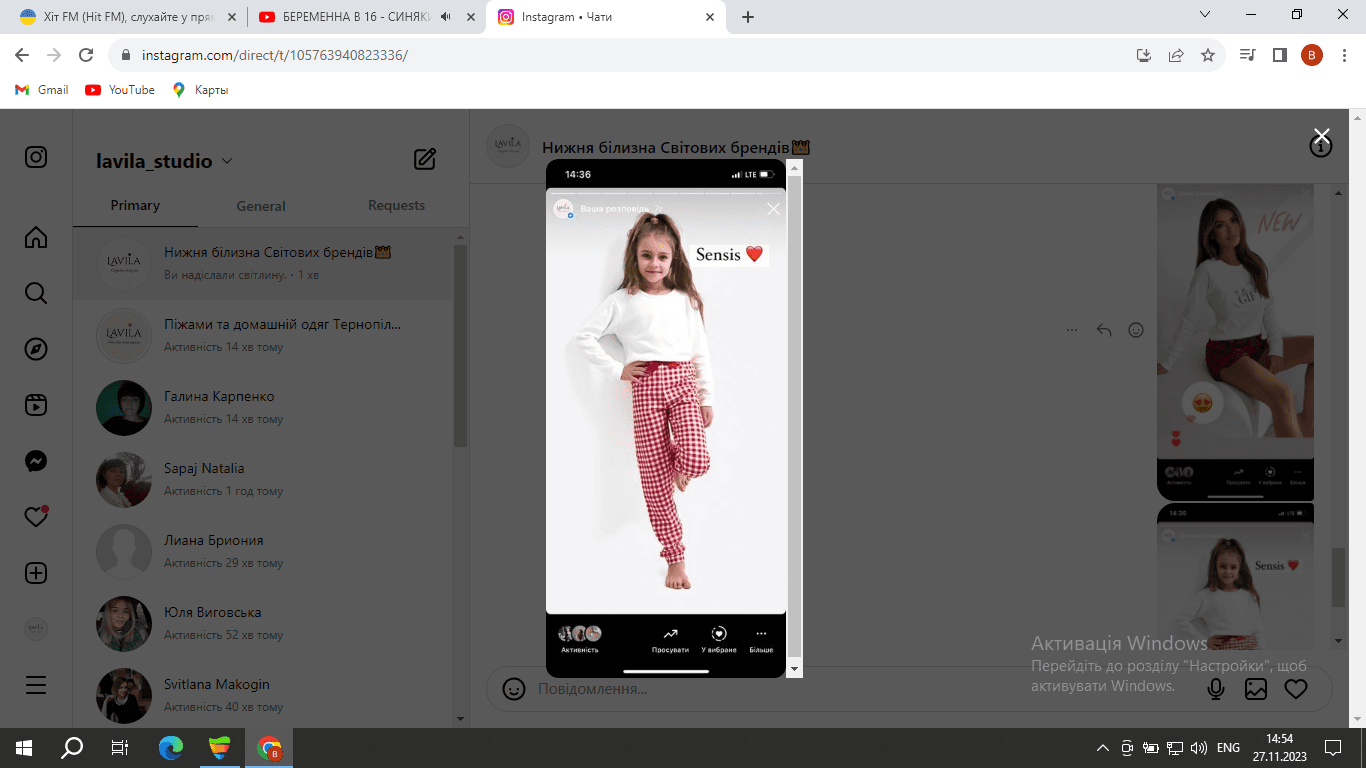Attach a photo image icon
The width and height of the screenshot is (1366, 768).
(1256, 689)
